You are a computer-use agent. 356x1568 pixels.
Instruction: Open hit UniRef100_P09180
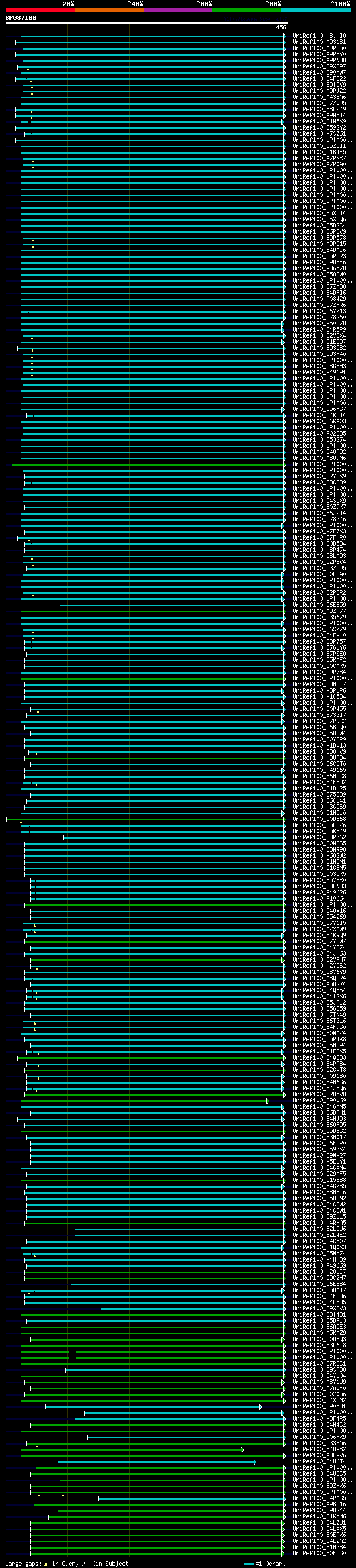pyautogui.click(x=319, y=1076)
